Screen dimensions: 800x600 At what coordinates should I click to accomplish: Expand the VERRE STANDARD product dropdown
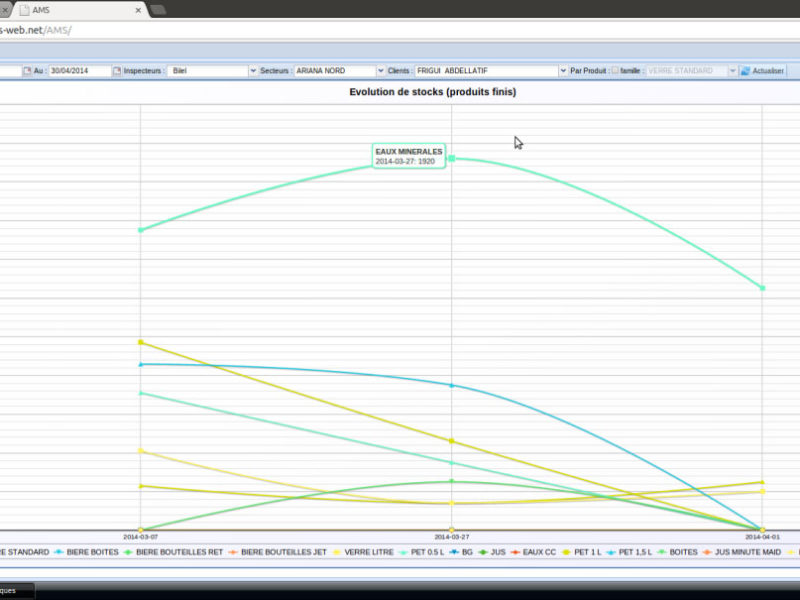click(733, 71)
